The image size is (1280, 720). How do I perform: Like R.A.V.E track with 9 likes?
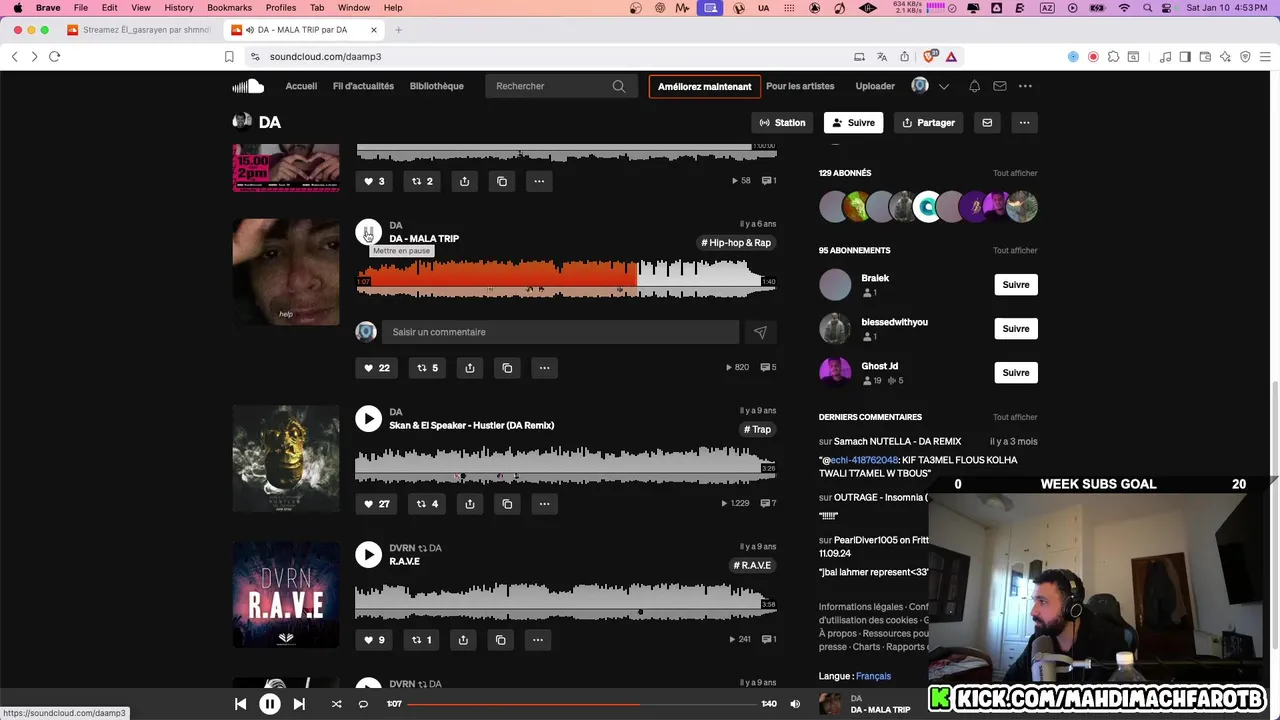point(373,640)
